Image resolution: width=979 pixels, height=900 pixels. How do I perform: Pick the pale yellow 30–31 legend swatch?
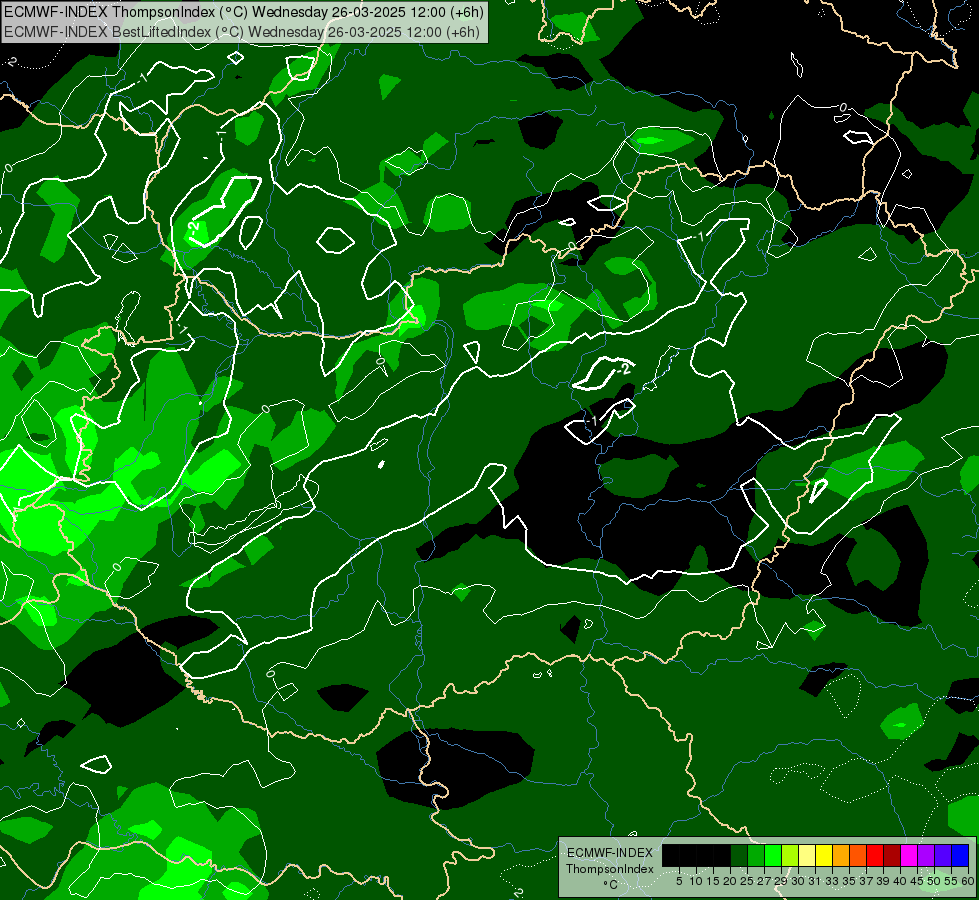pos(806,855)
